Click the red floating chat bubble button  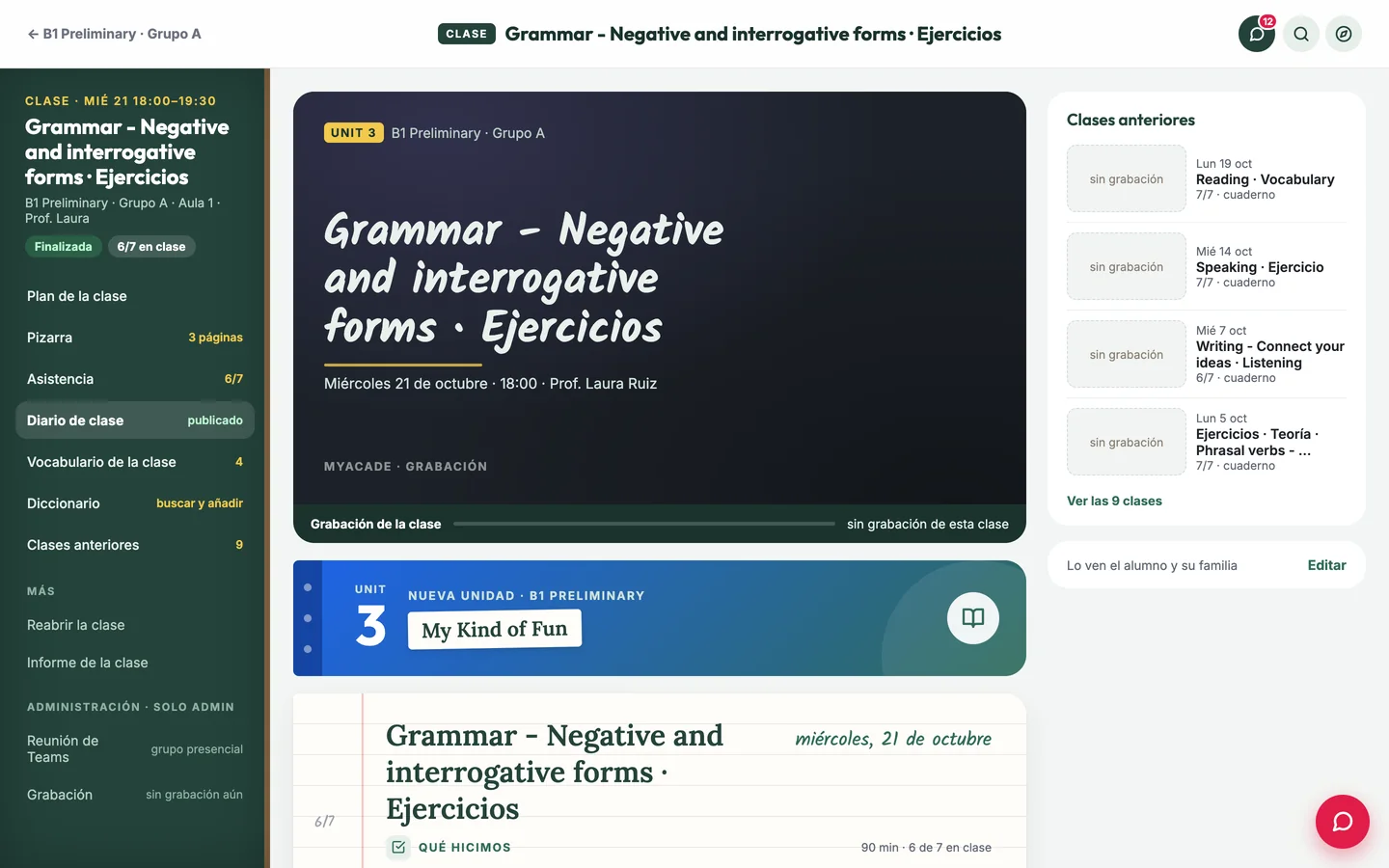click(x=1343, y=822)
